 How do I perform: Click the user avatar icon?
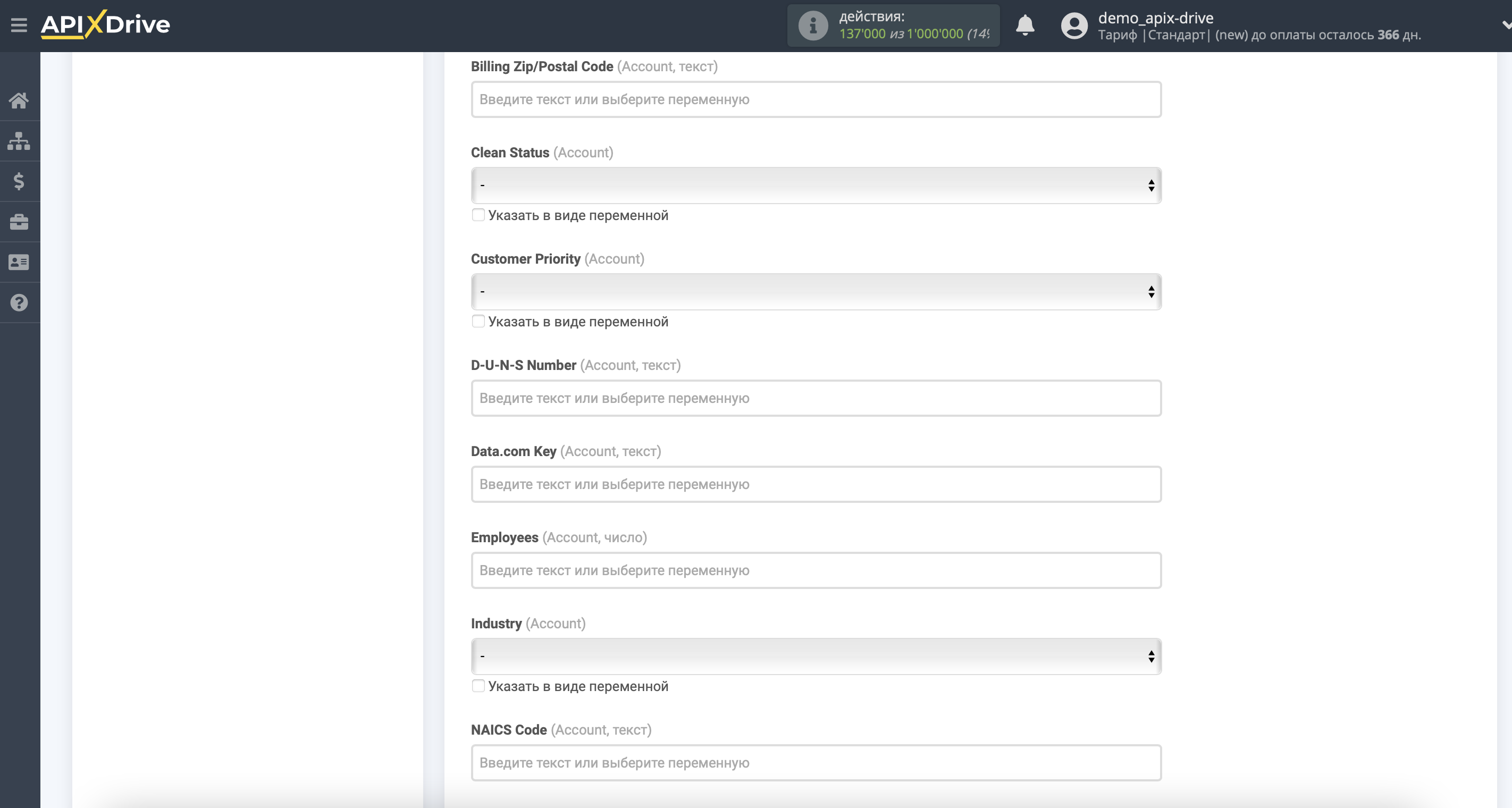click(x=1074, y=26)
